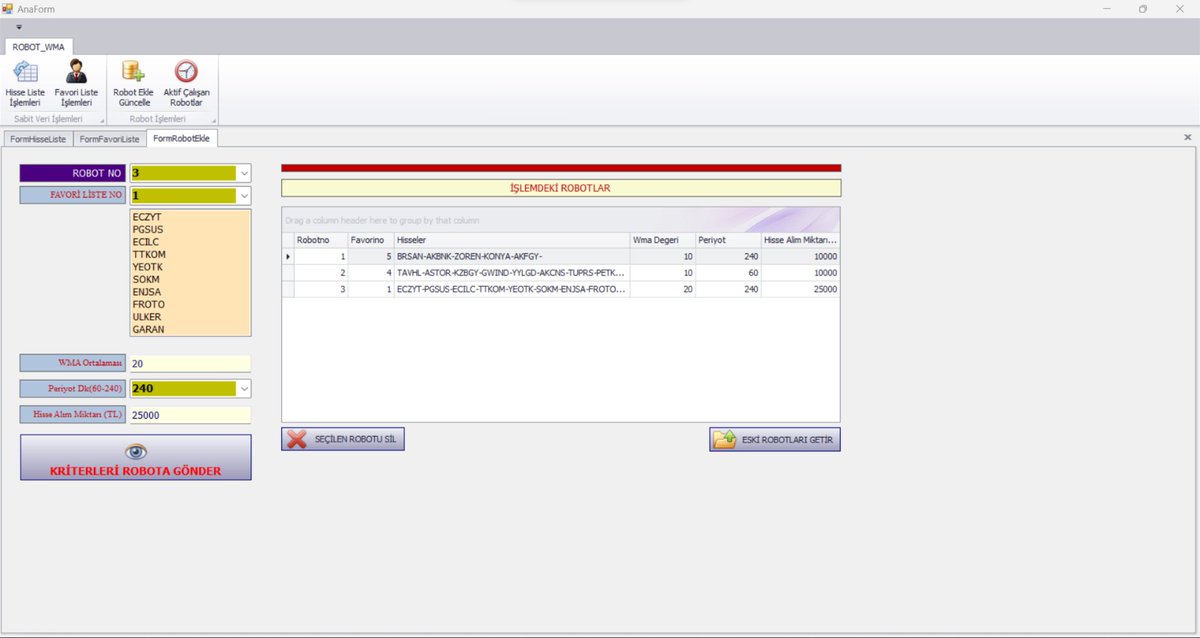1200x638 pixels.
Task: Expand the Periyot Dk dropdown
Action: [243, 388]
